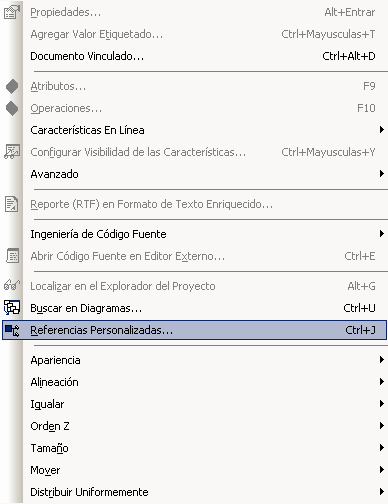Choose Referencias Personalizadas menu item
The height and width of the screenshot is (504, 388).
(194, 330)
